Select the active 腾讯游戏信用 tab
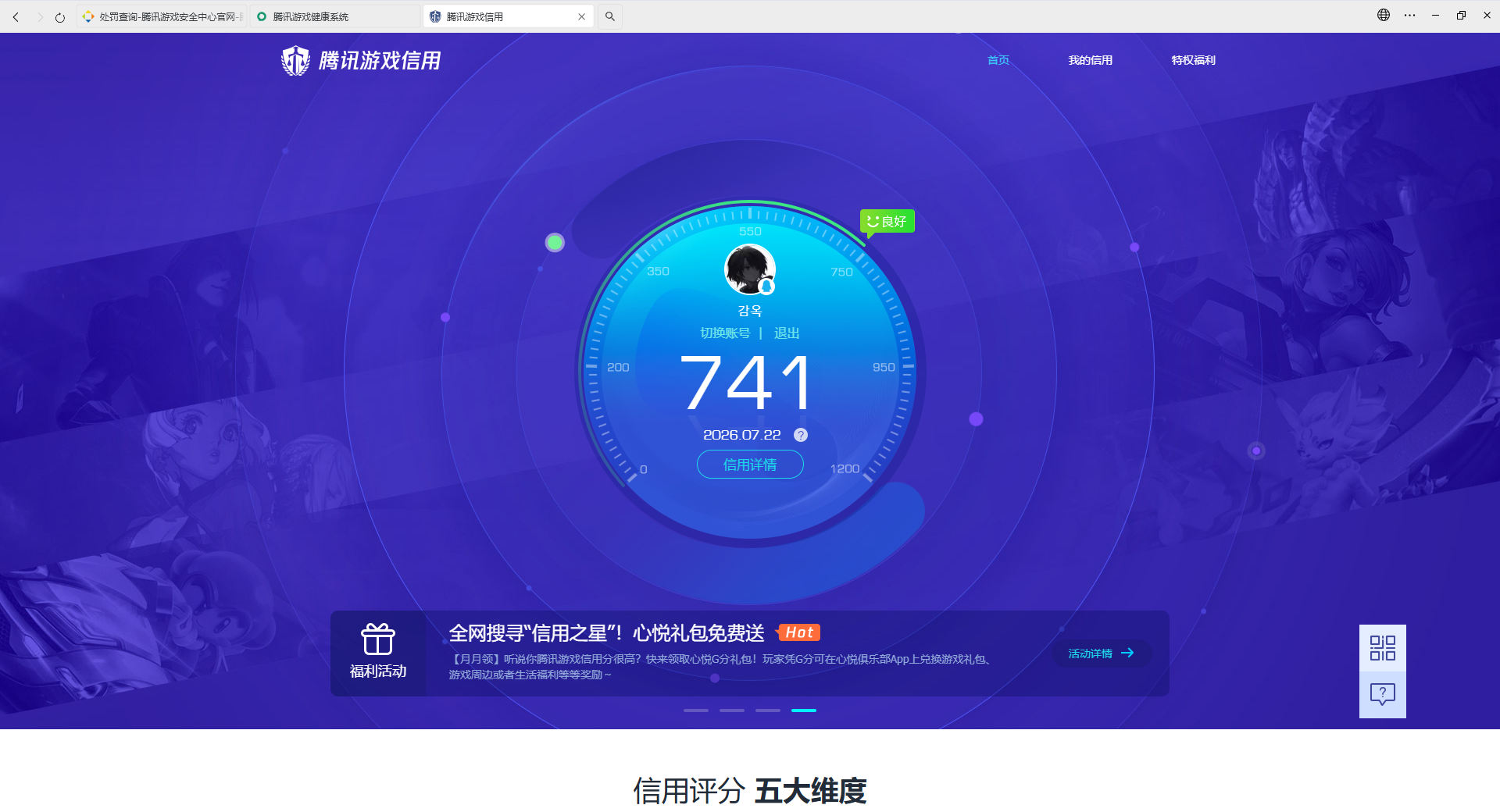Image resolution: width=1500 pixels, height=812 pixels. pyautogui.click(x=508, y=16)
